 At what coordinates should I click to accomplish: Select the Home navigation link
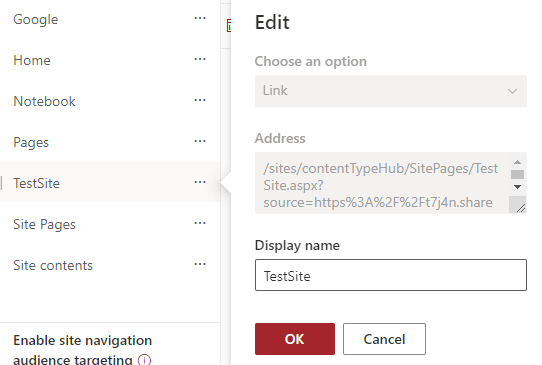click(x=32, y=60)
